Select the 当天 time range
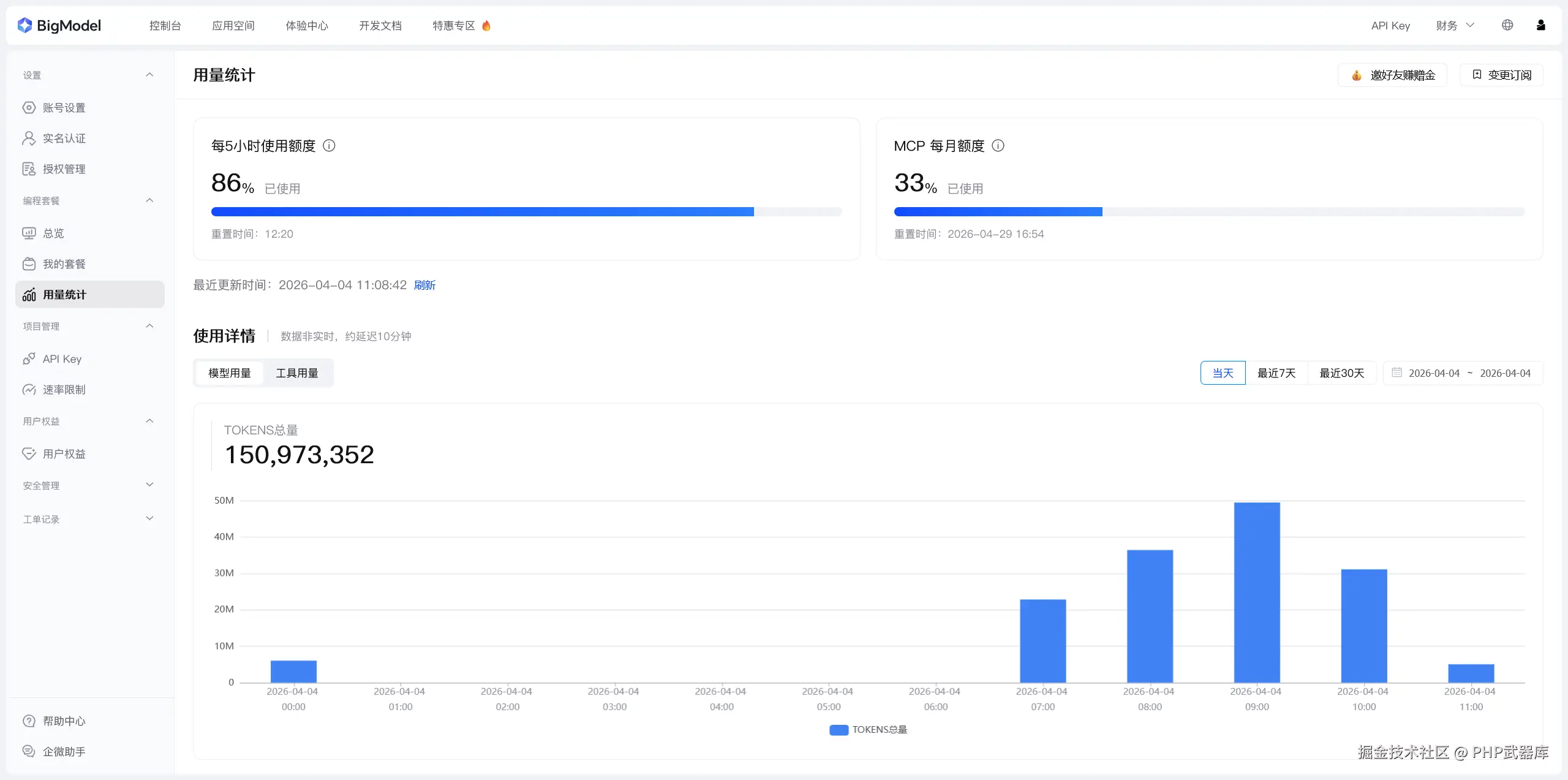Viewport: 1568px width, 780px height. point(1223,373)
